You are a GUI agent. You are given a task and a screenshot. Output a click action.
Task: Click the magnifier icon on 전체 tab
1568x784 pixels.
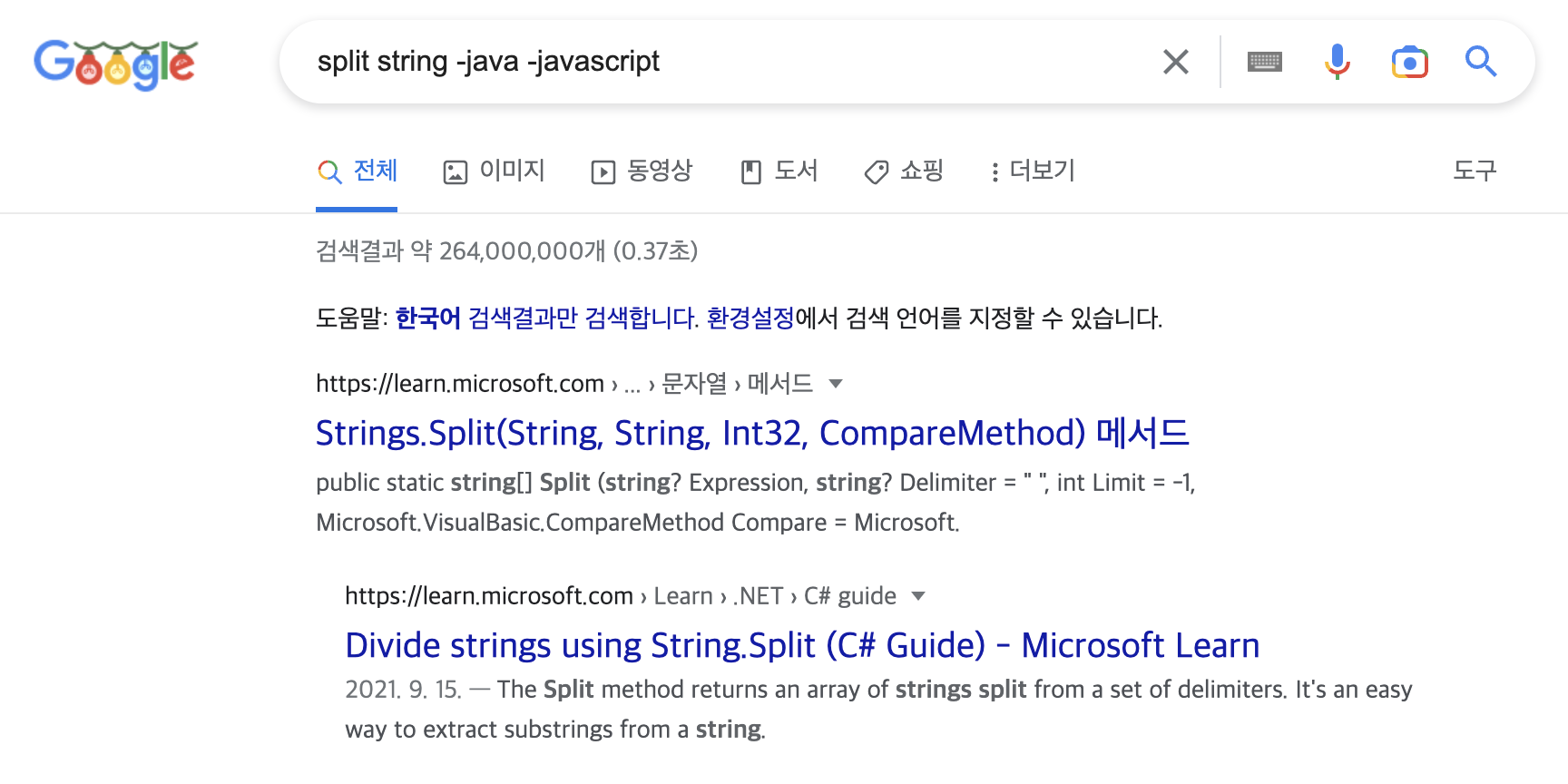click(329, 171)
